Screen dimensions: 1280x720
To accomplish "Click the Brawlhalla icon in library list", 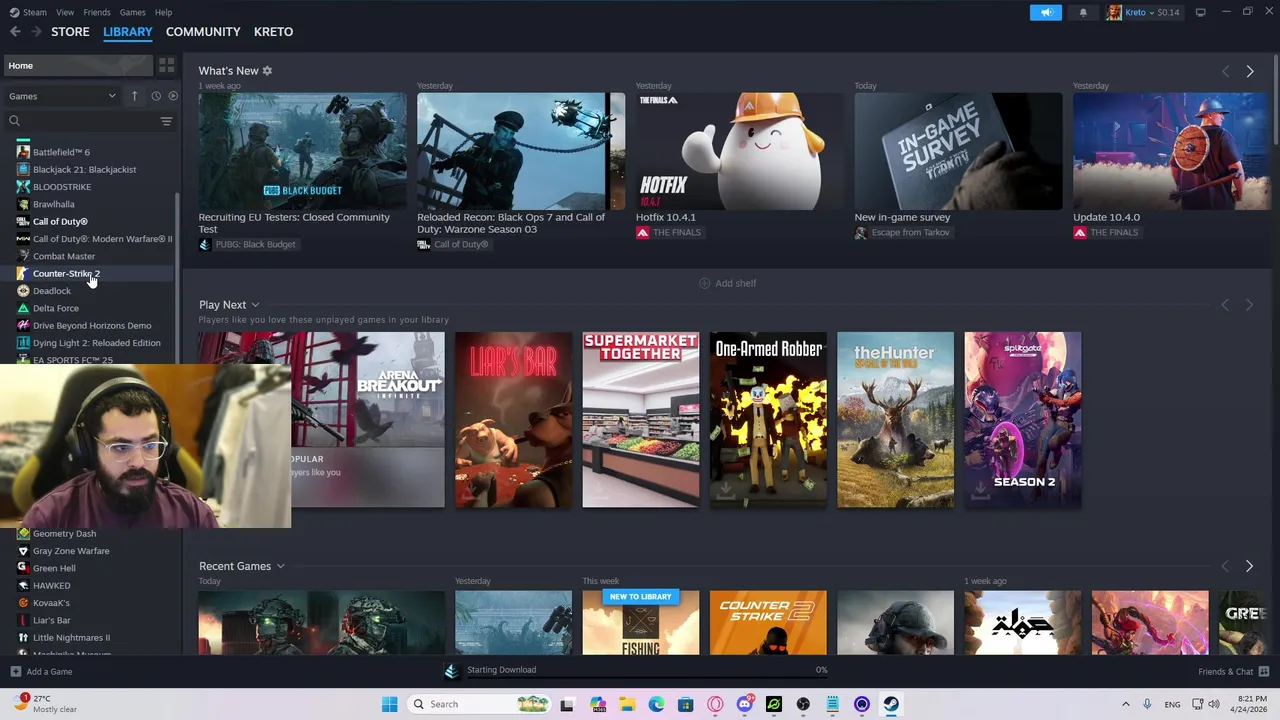I will (x=23, y=204).
